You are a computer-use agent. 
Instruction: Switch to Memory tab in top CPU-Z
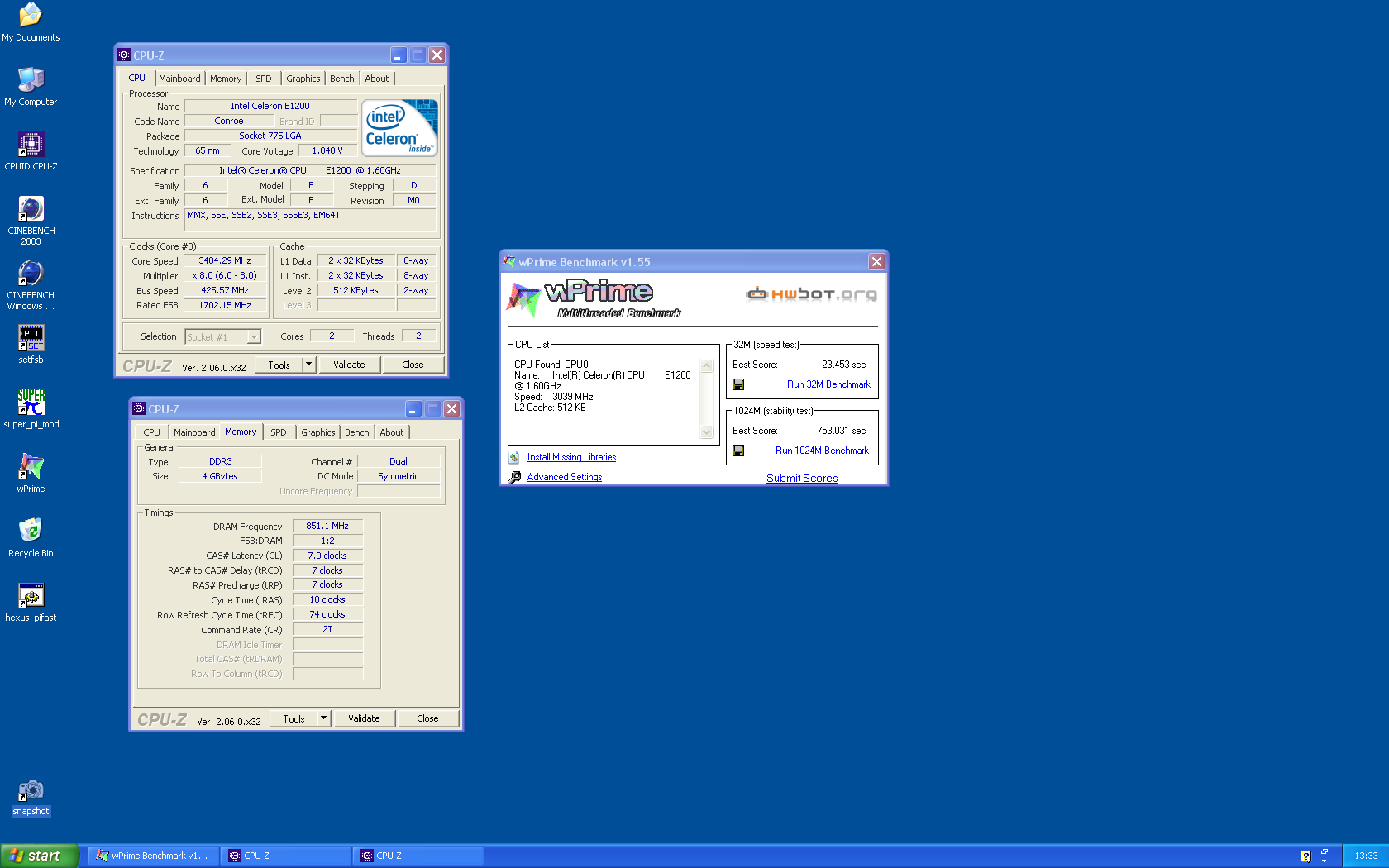[226, 79]
